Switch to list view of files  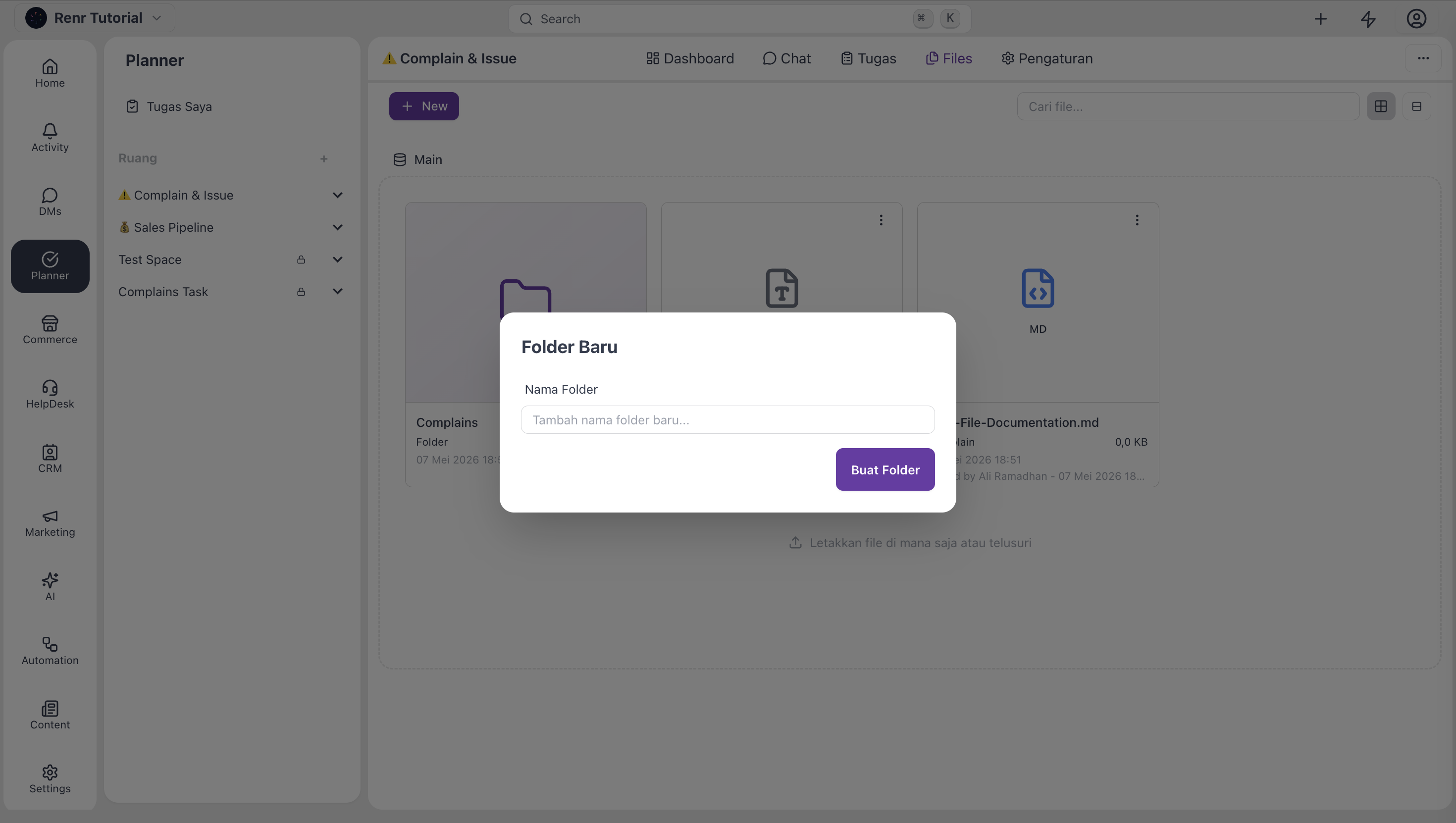coord(1416,106)
